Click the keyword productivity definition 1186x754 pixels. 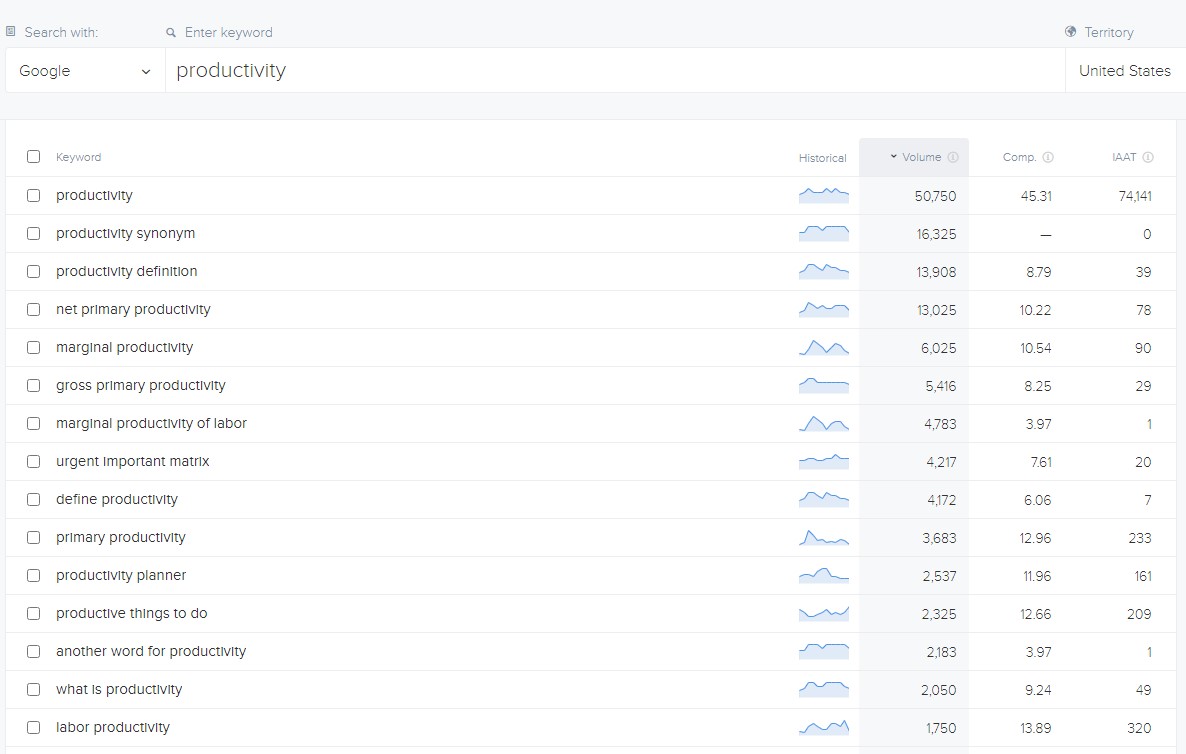126,272
